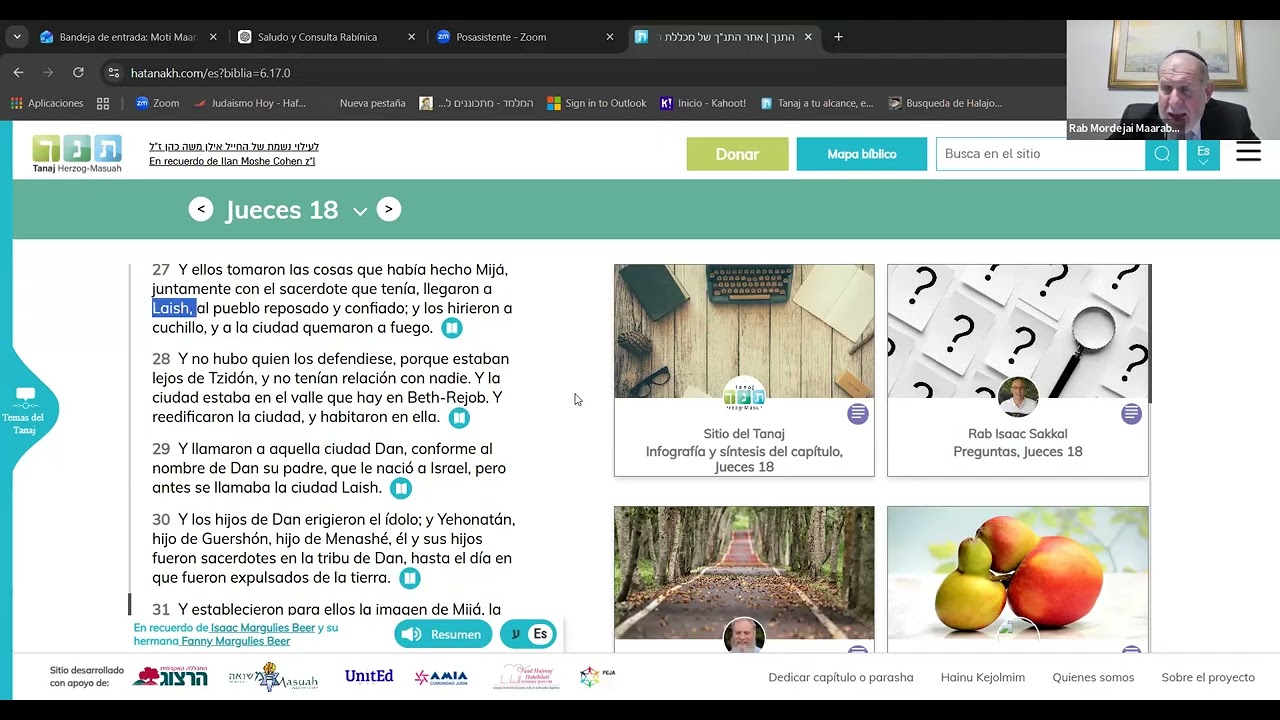1280x720 pixels.
Task: Click the Tanaj Herzog-Masuah logo
Action: [77, 154]
